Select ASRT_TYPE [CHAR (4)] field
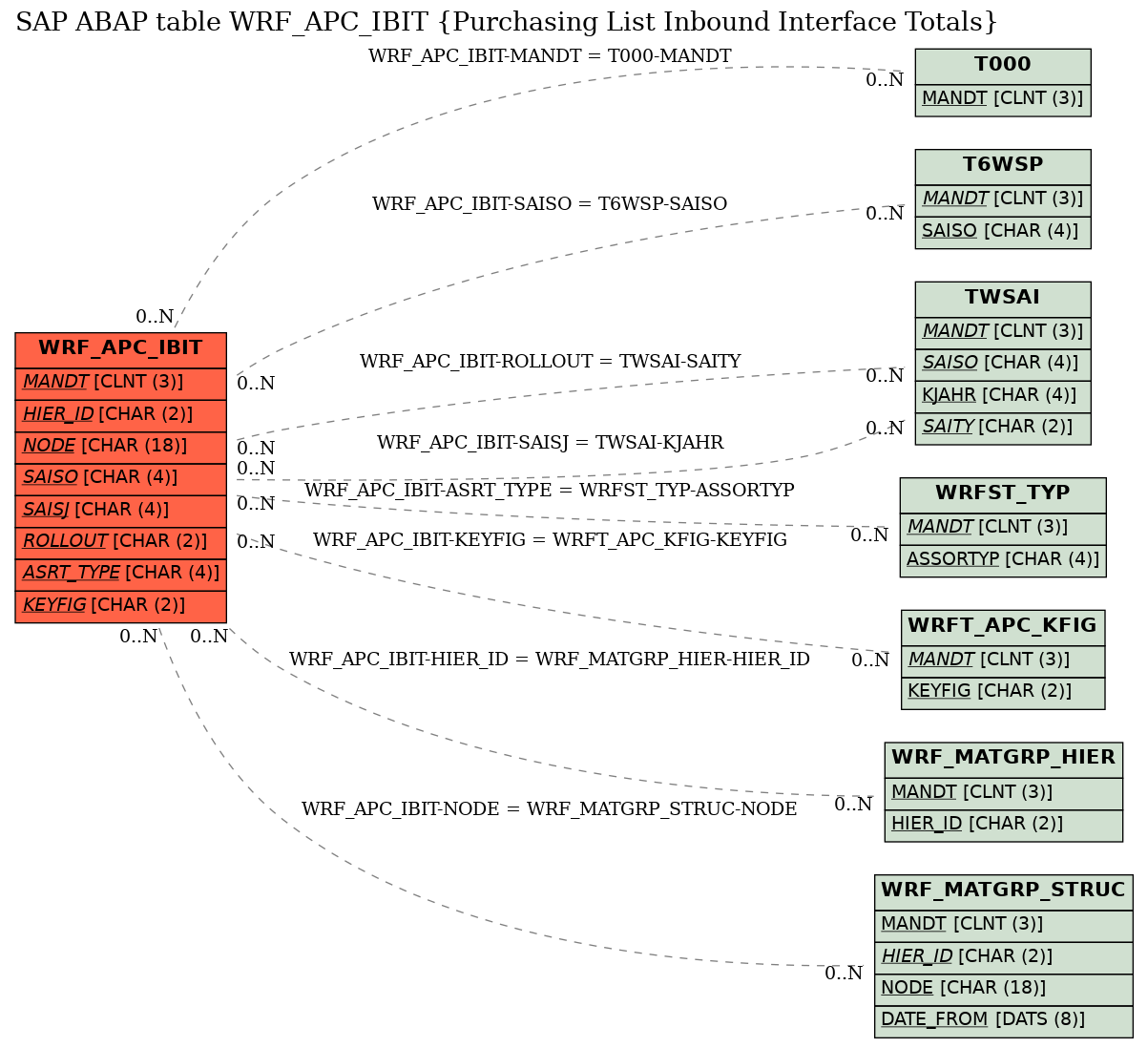 coord(121,573)
